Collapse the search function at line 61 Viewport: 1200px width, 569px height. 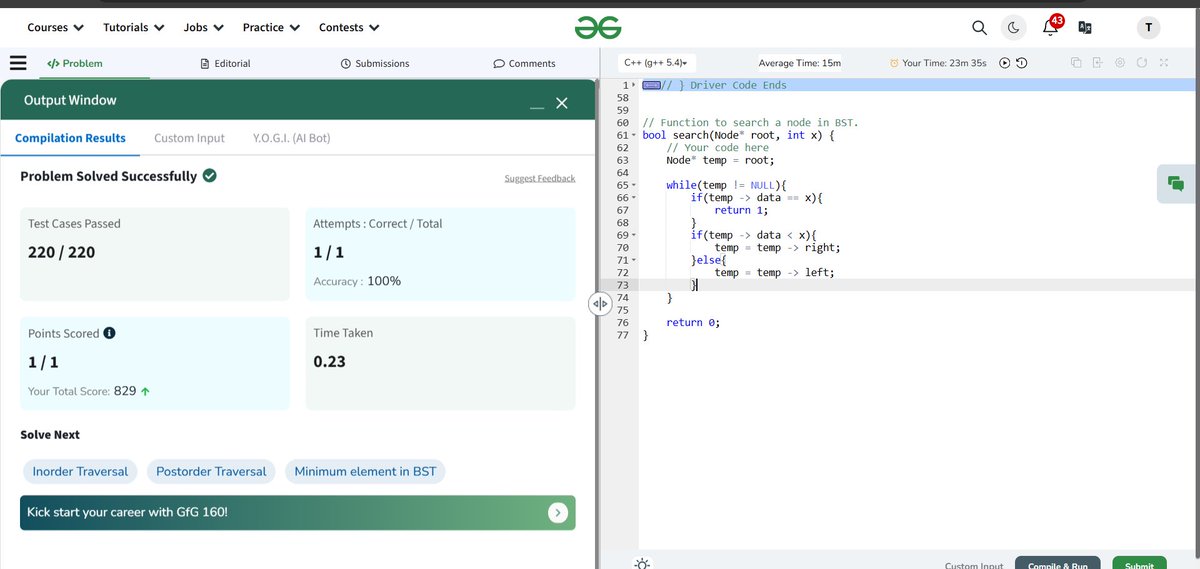pyautogui.click(x=634, y=135)
